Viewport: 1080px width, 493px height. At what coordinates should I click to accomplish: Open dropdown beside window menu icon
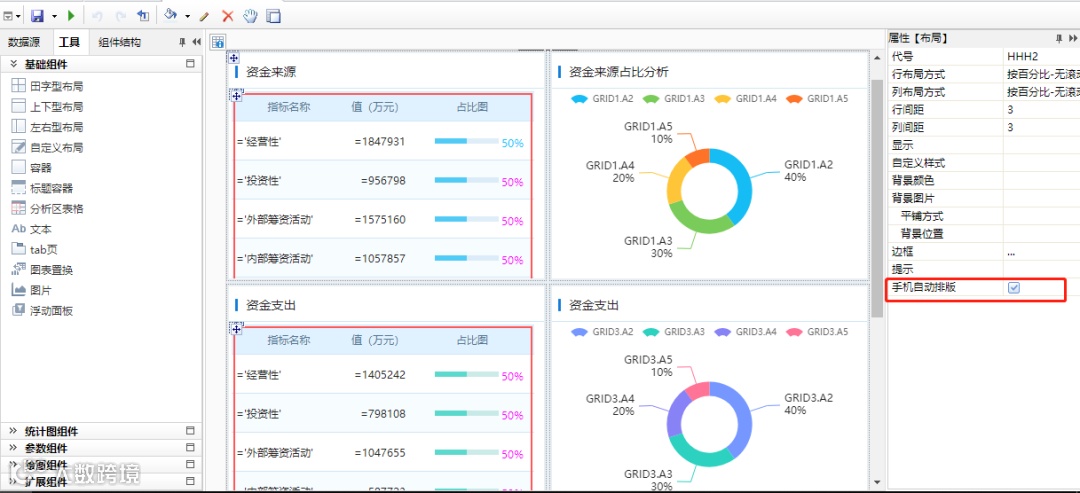tap(19, 16)
